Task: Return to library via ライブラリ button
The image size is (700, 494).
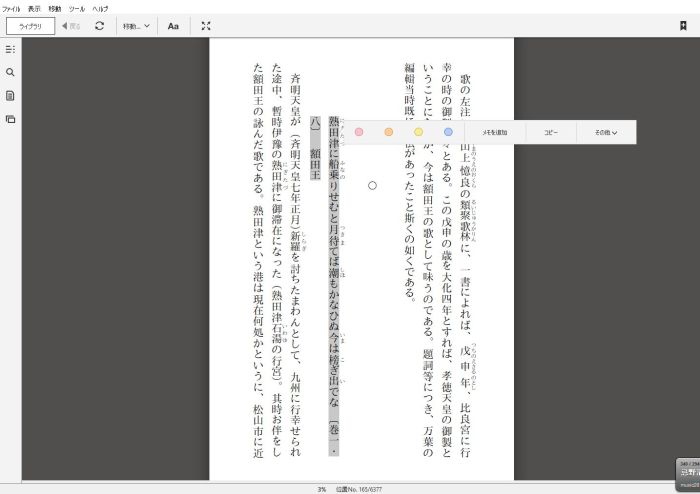Action: [x=30, y=26]
